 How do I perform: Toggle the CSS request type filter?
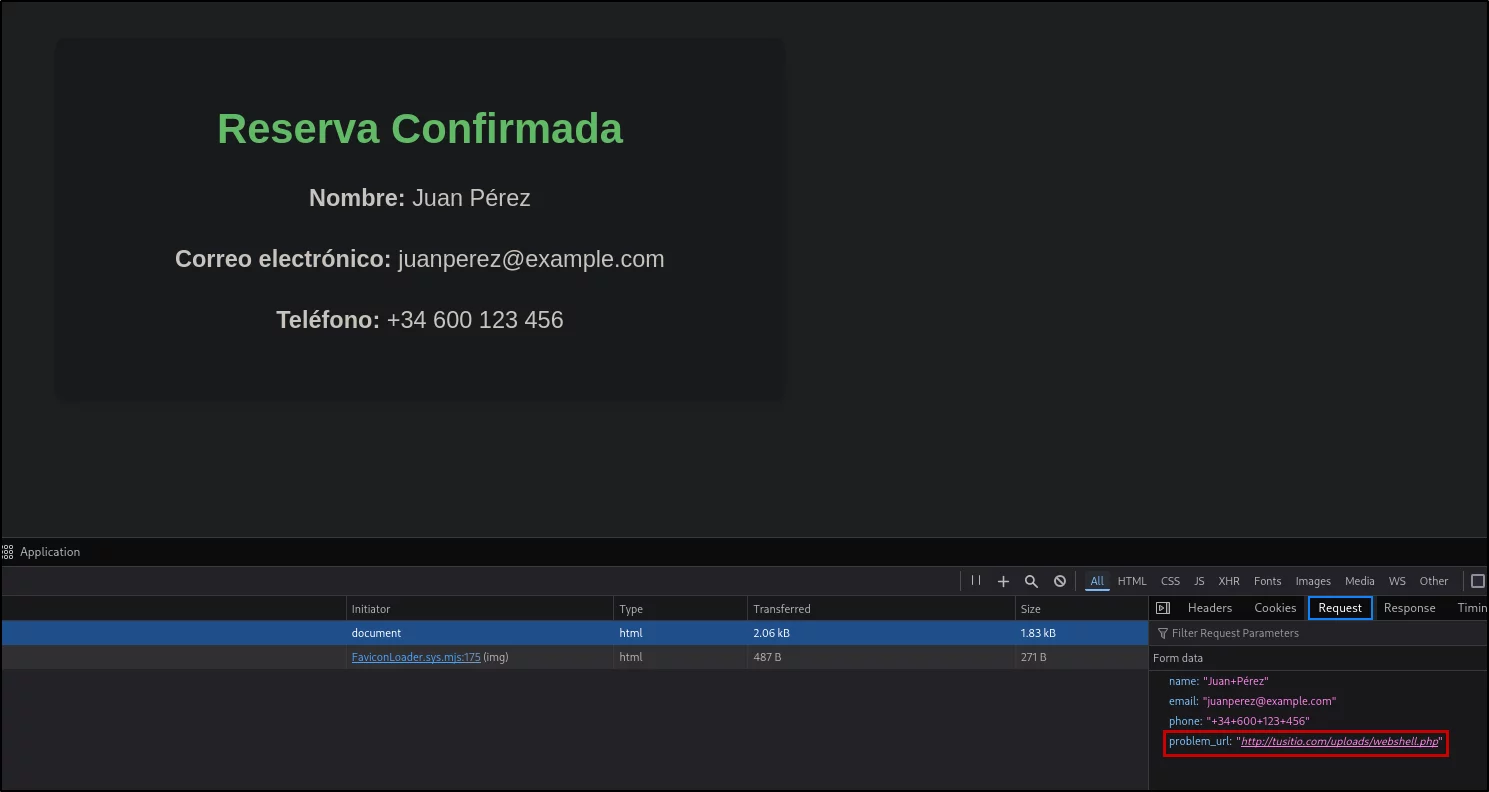point(1170,581)
